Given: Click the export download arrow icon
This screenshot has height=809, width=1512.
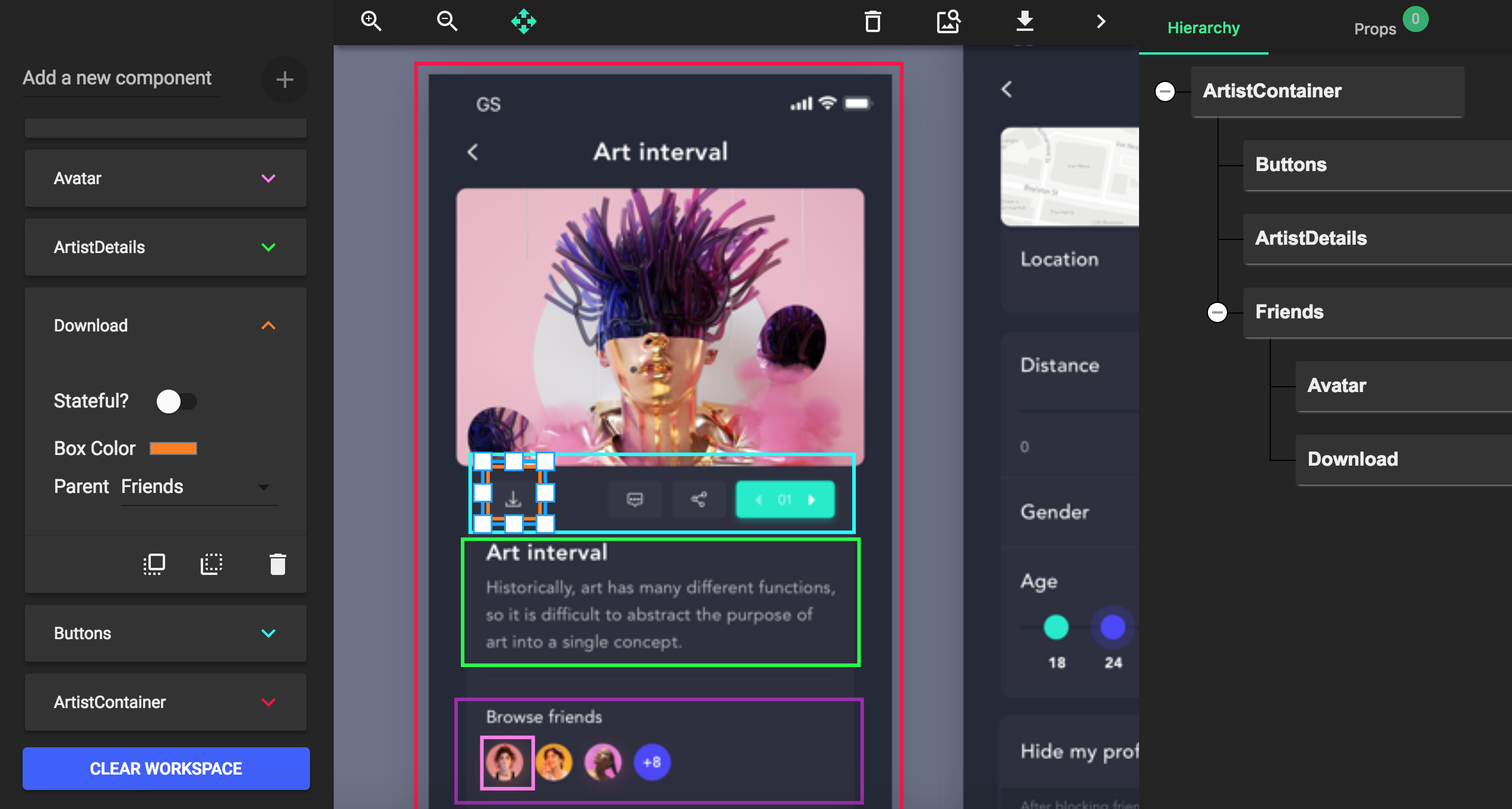Looking at the screenshot, I should click(x=1024, y=21).
